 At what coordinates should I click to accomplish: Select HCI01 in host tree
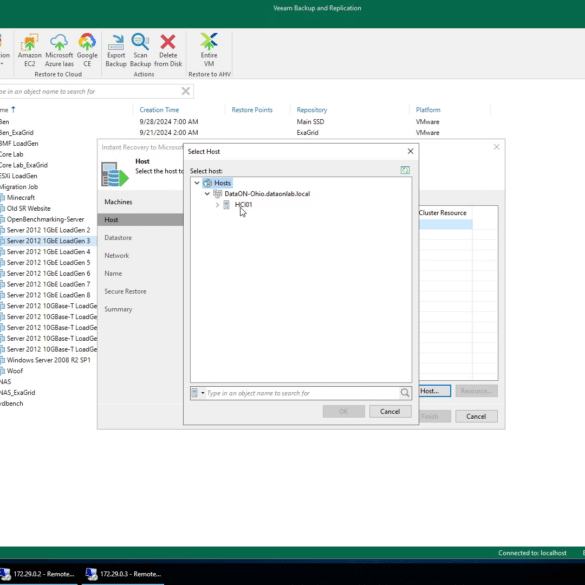coord(244,204)
